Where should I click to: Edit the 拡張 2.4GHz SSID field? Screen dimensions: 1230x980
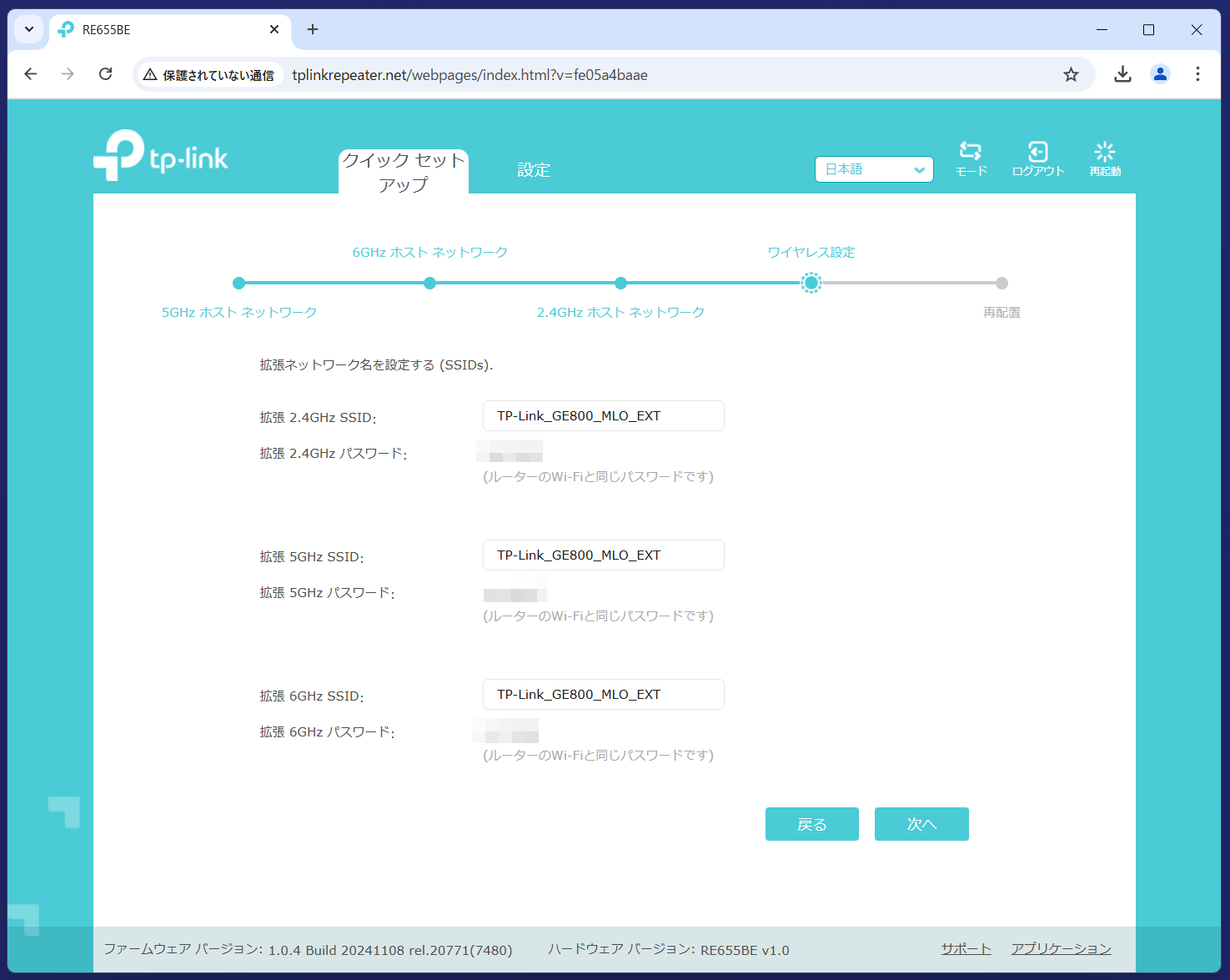[x=604, y=416]
